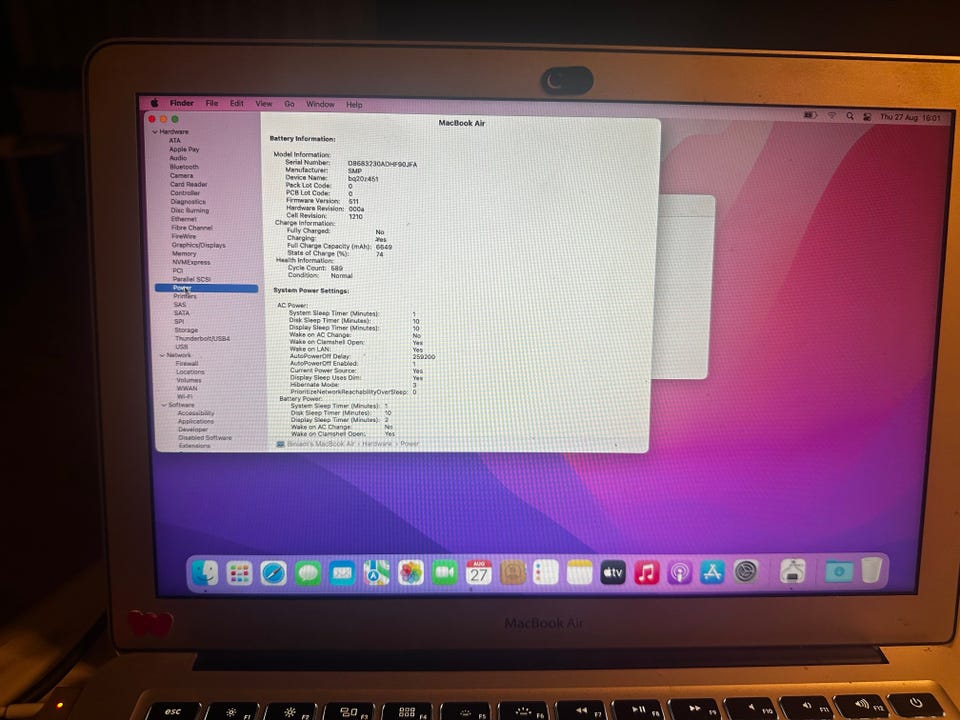
Task: Select Memory in sidebar
Action: click(x=184, y=253)
